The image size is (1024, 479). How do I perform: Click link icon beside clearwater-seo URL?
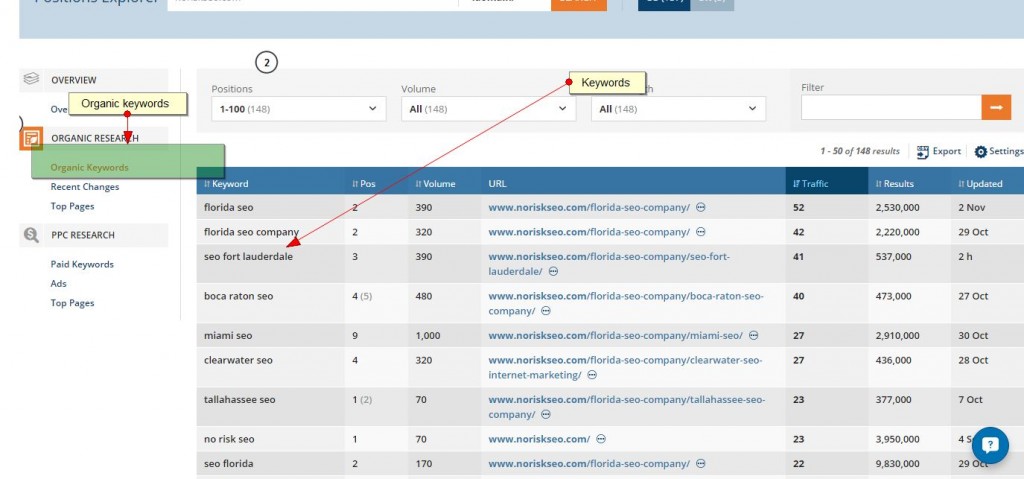click(x=592, y=375)
